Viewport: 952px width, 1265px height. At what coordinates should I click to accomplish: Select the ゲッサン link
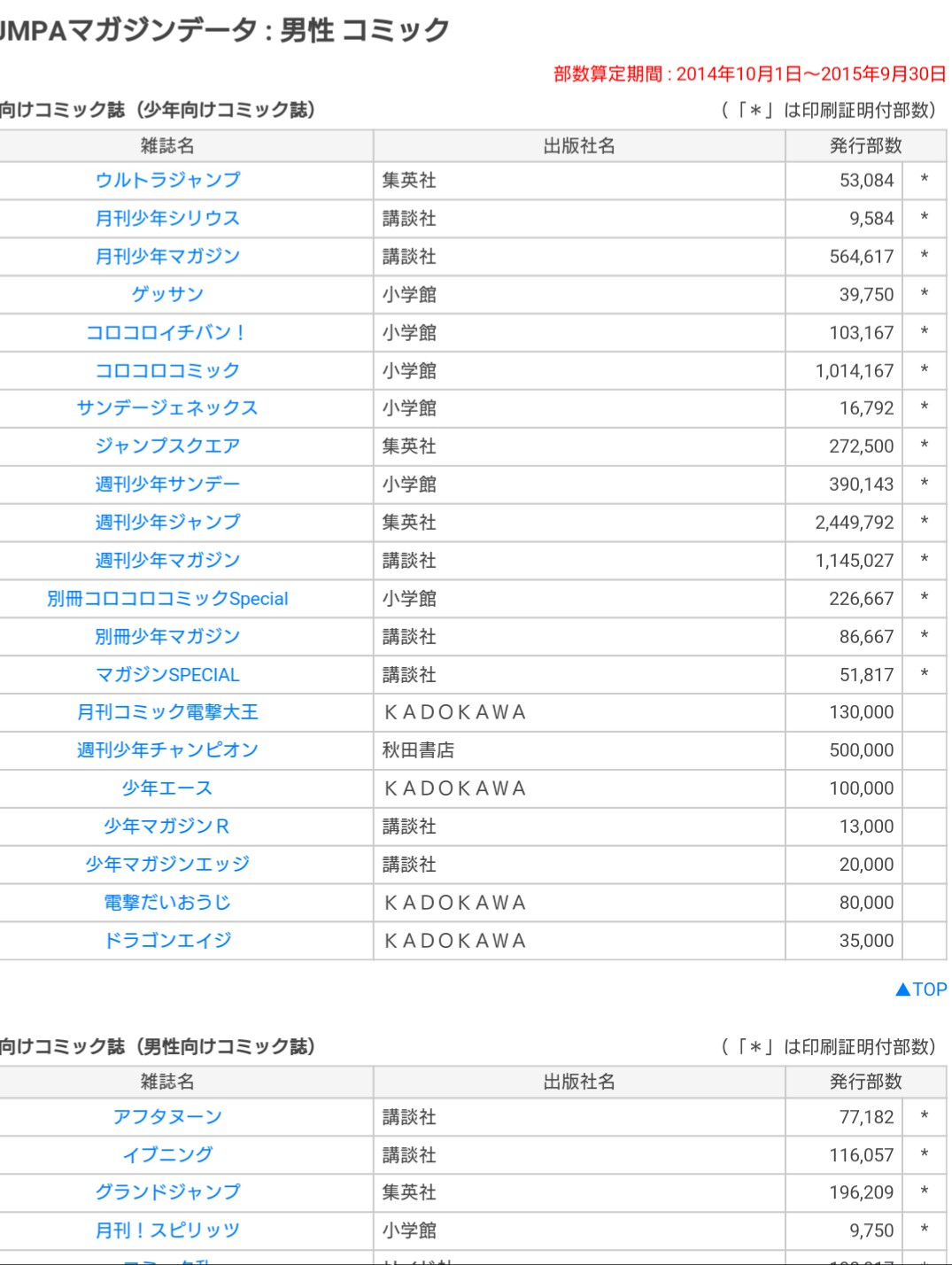[x=167, y=294]
